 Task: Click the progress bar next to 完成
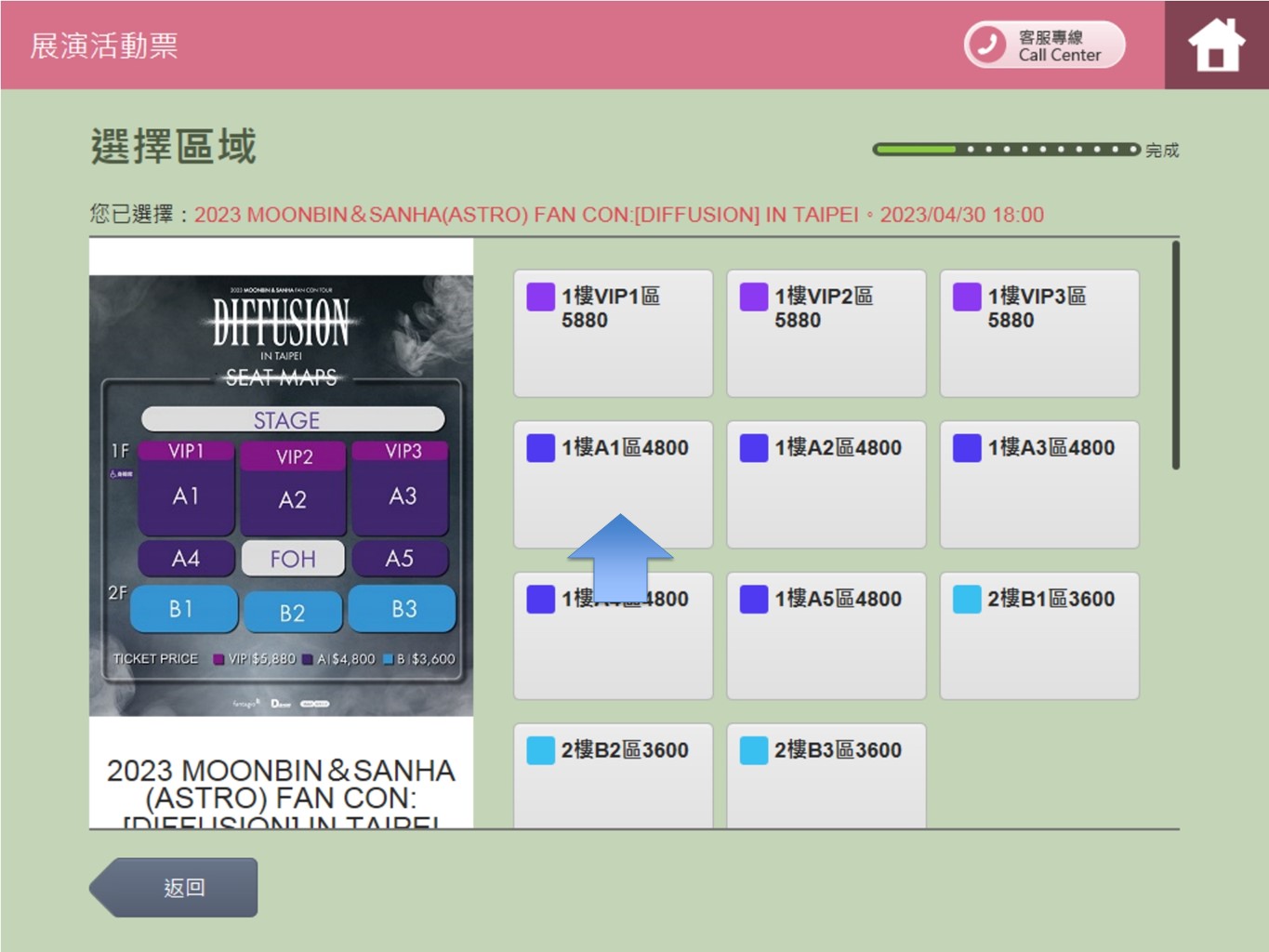tap(1006, 149)
